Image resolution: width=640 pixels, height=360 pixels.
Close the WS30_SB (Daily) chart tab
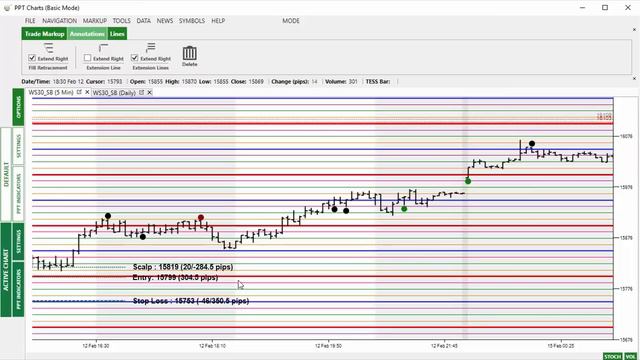click(149, 93)
